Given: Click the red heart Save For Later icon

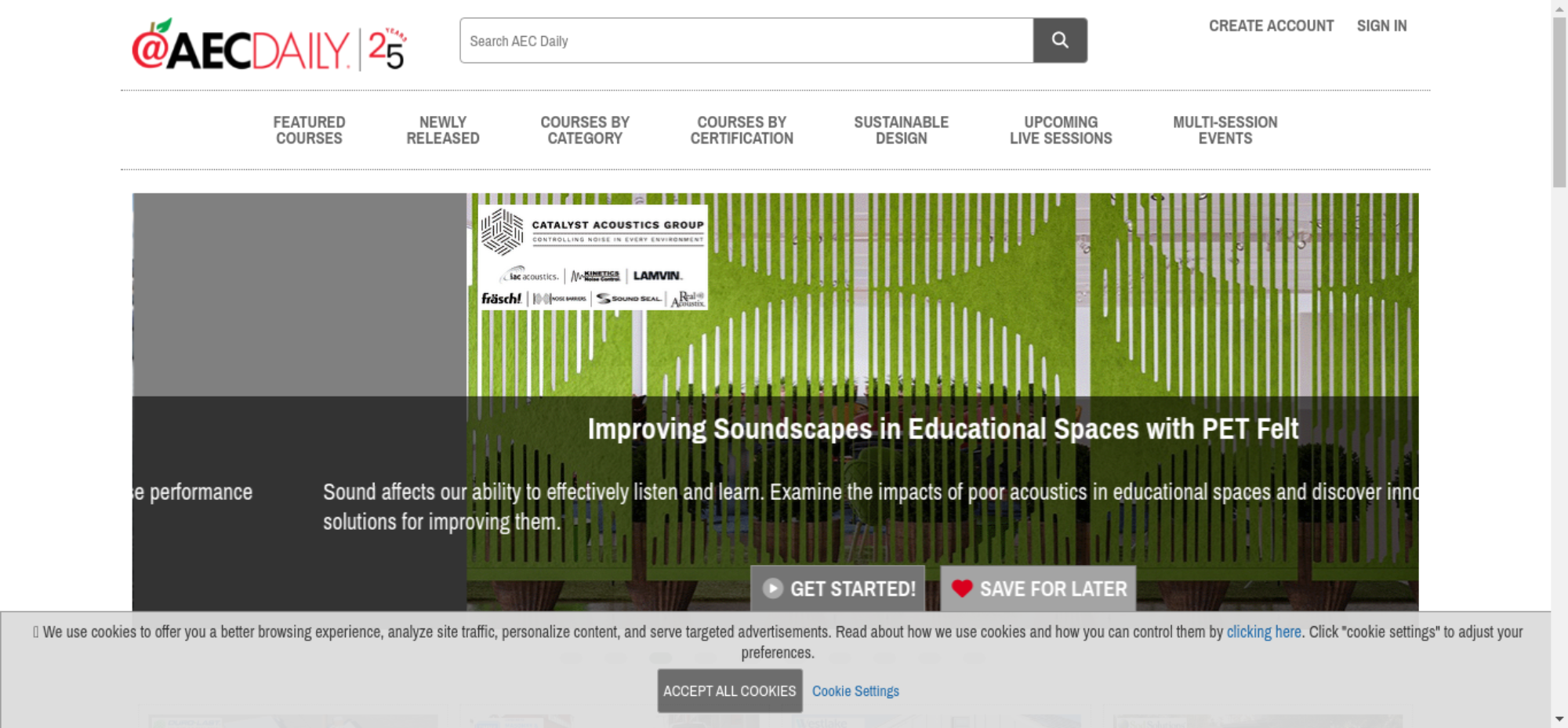Looking at the screenshot, I should pyautogui.click(x=962, y=589).
